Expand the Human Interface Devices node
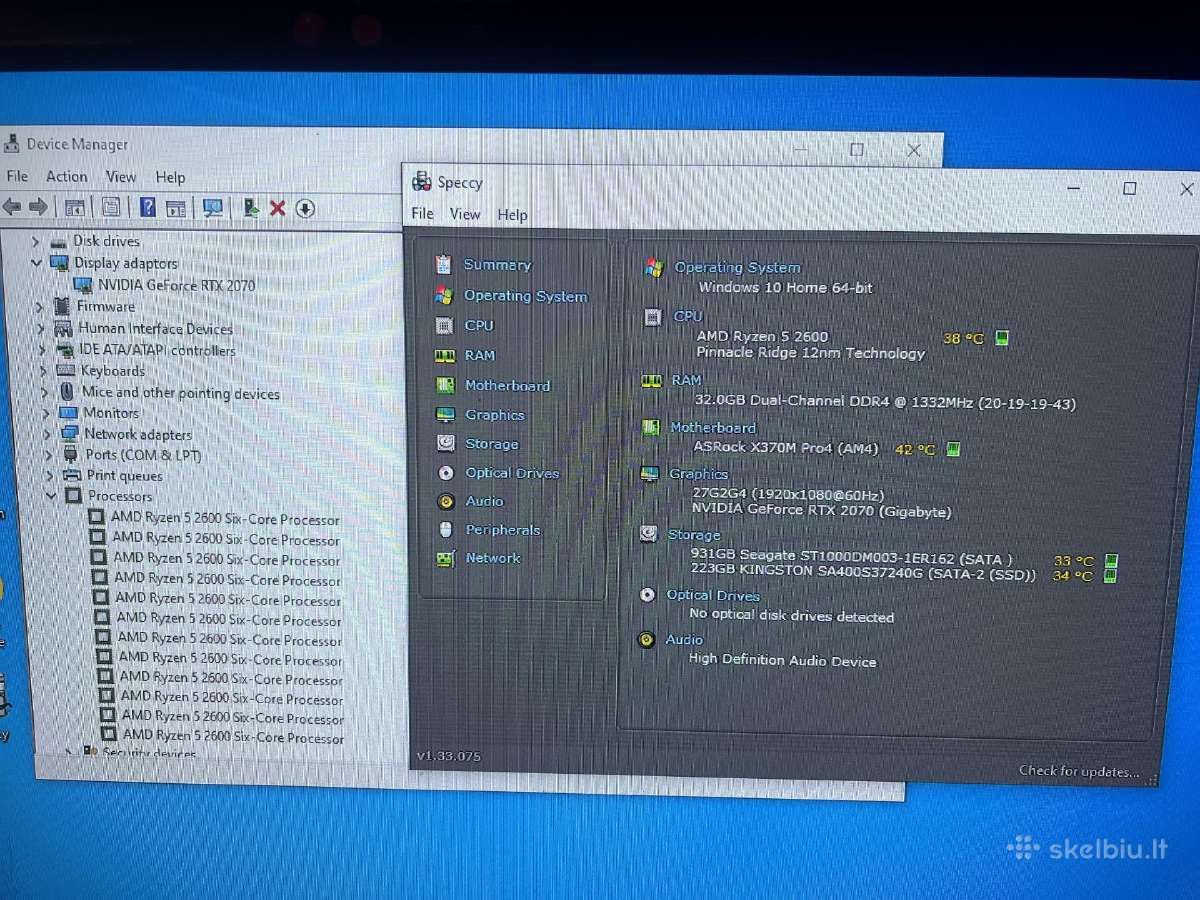Image resolution: width=1200 pixels, height=900 pixels. (40, 328)
